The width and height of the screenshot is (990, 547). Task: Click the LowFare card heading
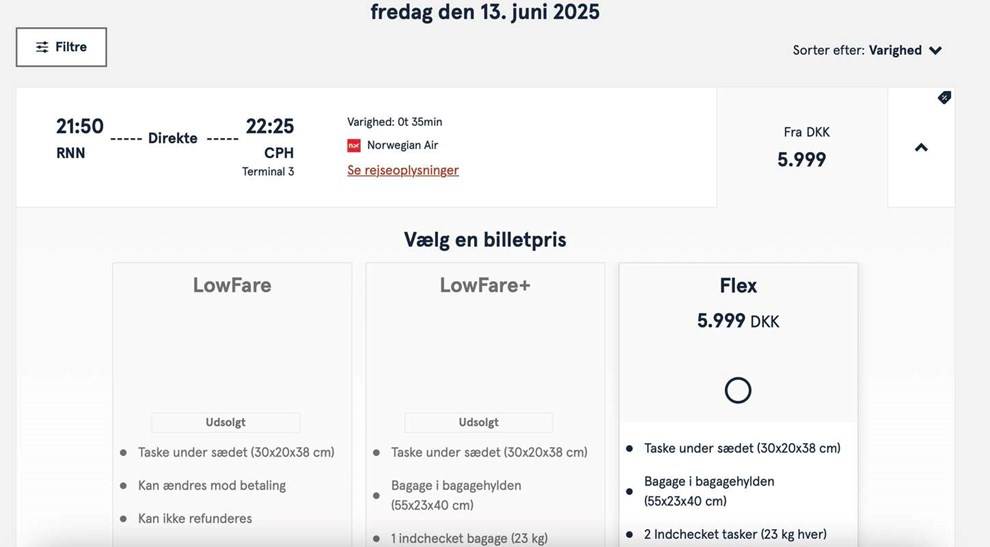232,285
